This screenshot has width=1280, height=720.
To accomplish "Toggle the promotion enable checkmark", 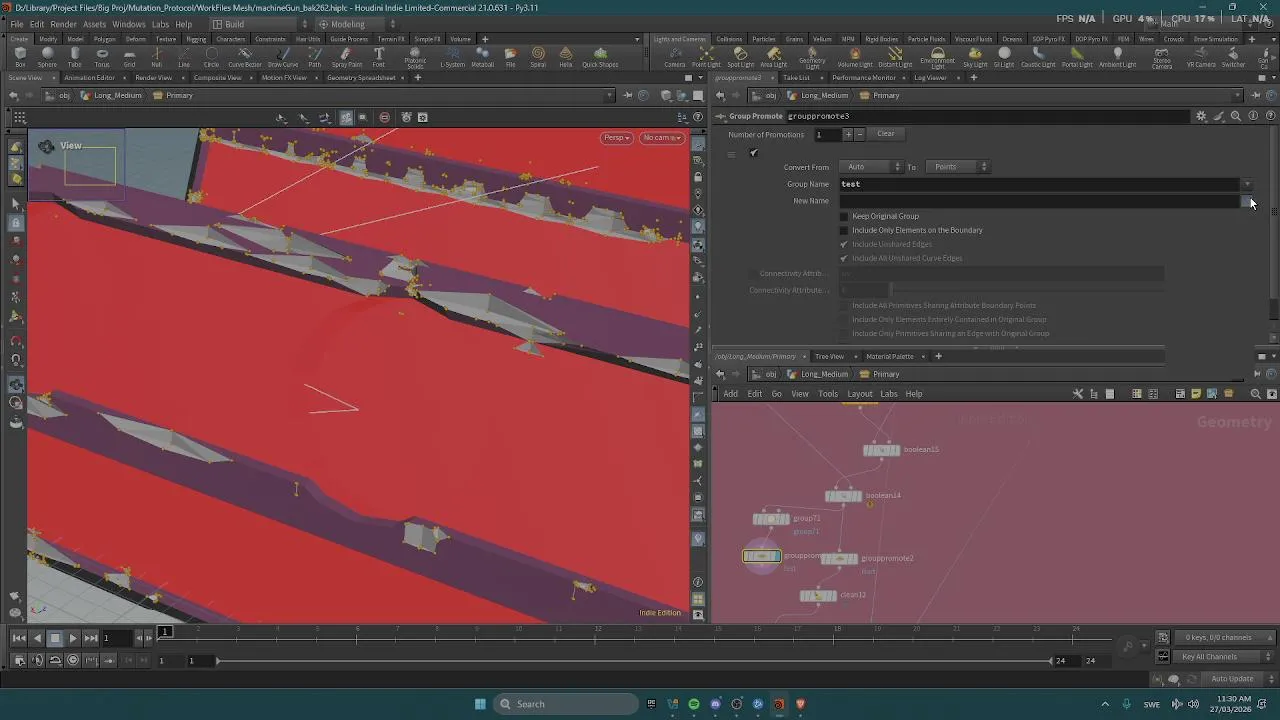I will coord(753,153).
